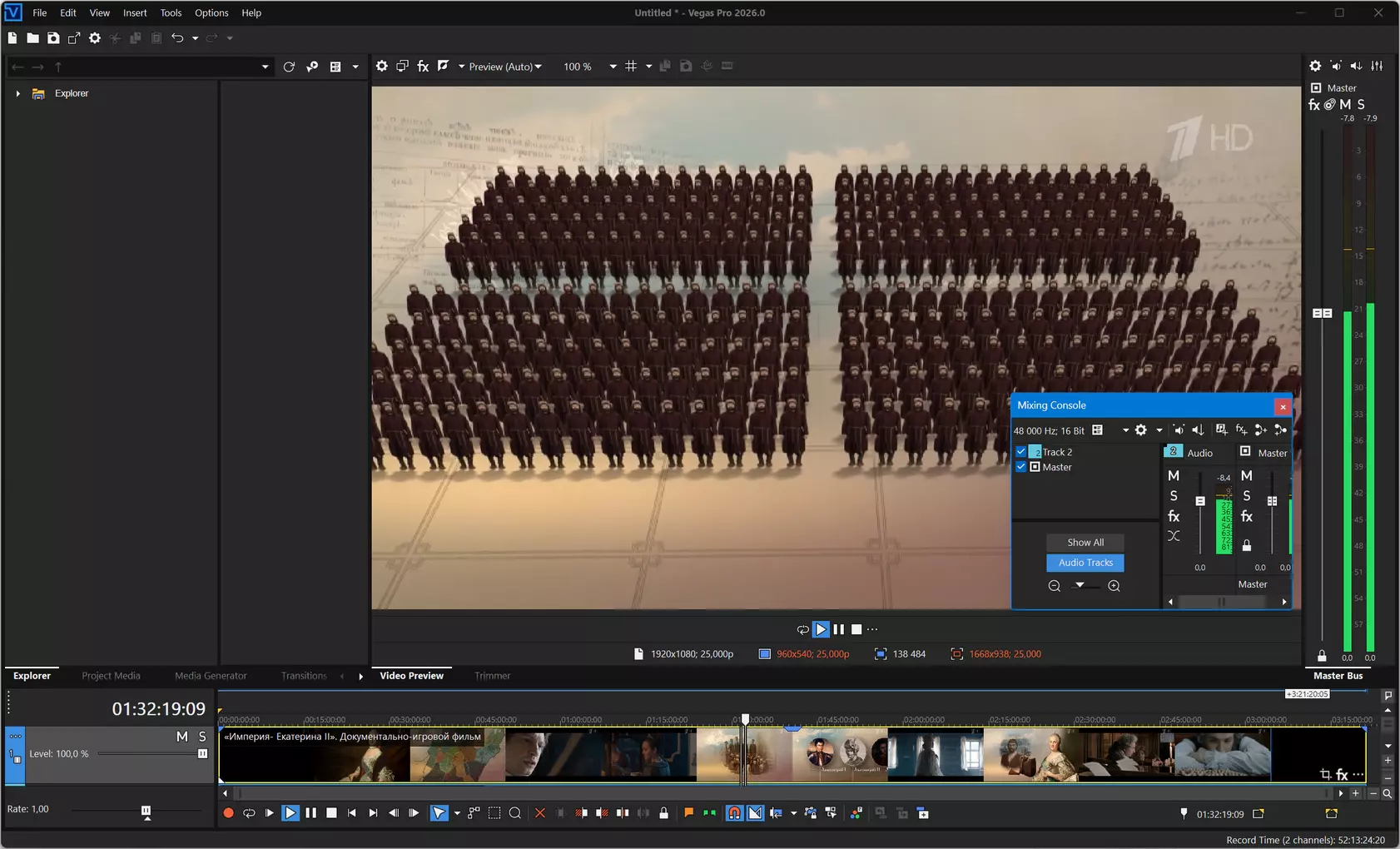The image size is (1400, 849).
Task: Switch to the Project Media tab
Action: [x=111, y=676]
